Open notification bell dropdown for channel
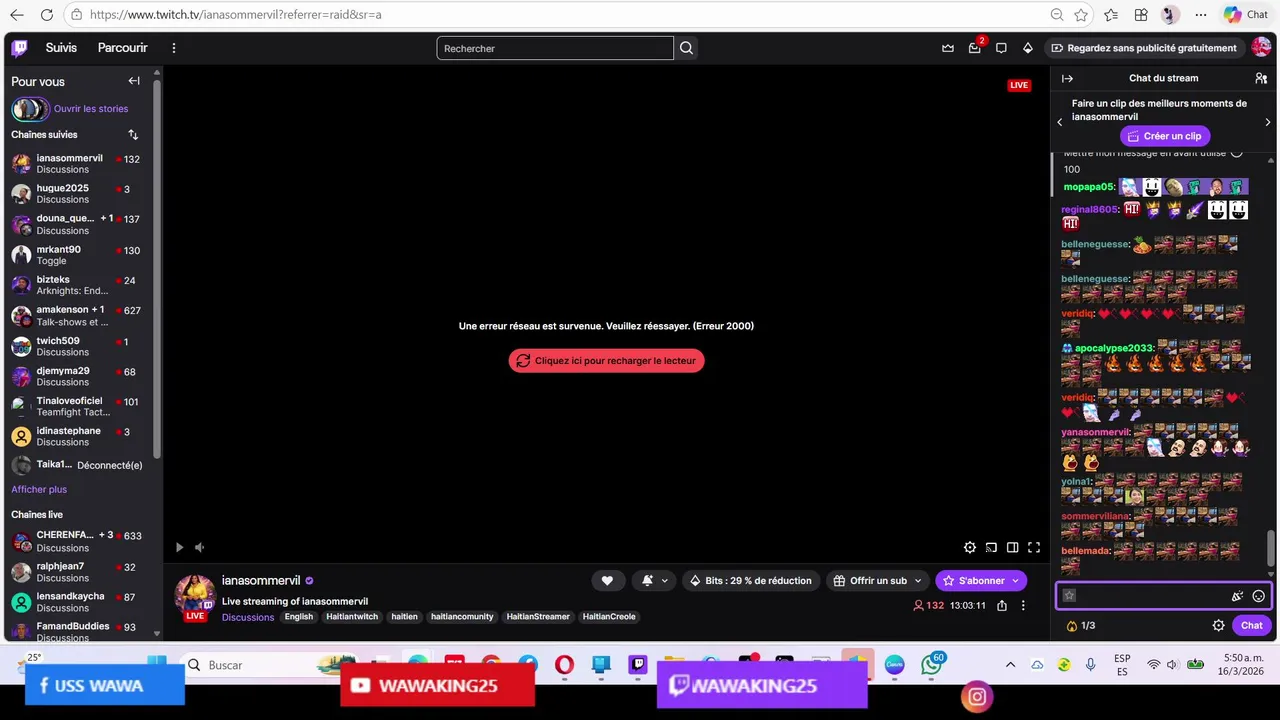The height and width of the screenshot is (720, 1280). click(x=654, y=580)
